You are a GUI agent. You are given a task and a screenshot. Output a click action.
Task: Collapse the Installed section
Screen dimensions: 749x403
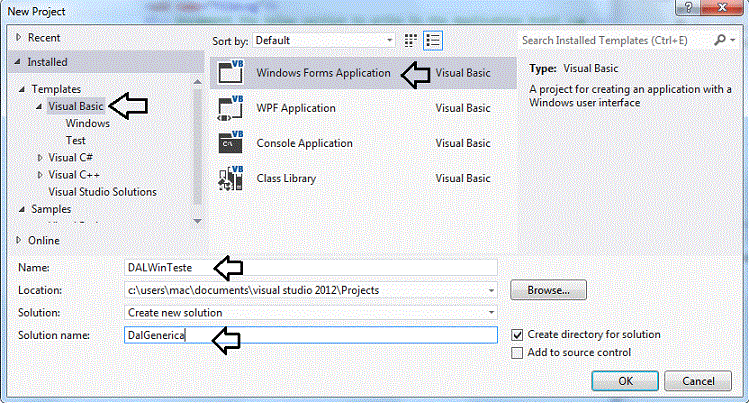pyautogui.click(x=18, y=62)
